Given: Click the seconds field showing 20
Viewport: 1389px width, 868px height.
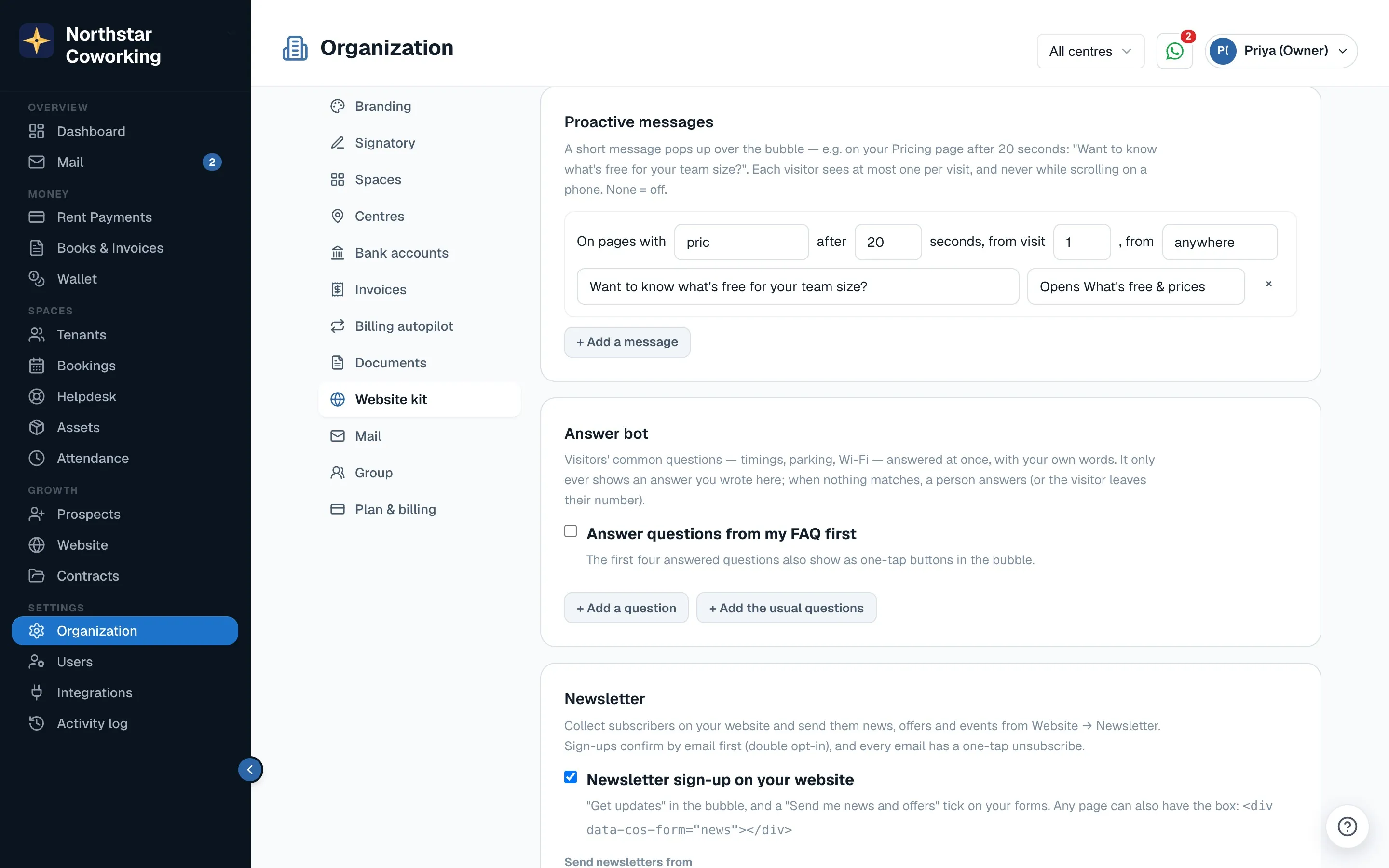Looking at the screenshot, I should 888,242.
